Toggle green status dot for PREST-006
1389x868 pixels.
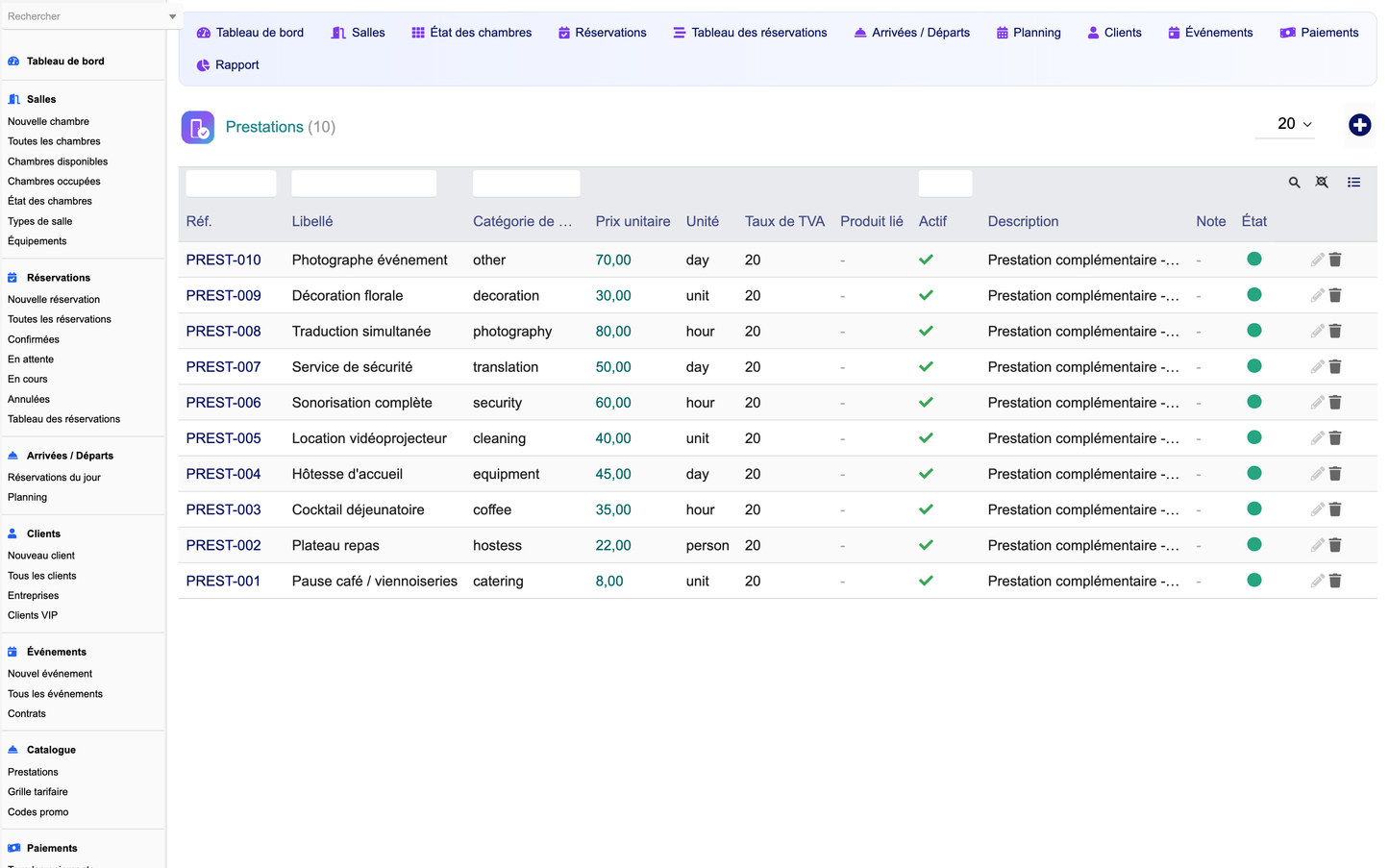1253,402
